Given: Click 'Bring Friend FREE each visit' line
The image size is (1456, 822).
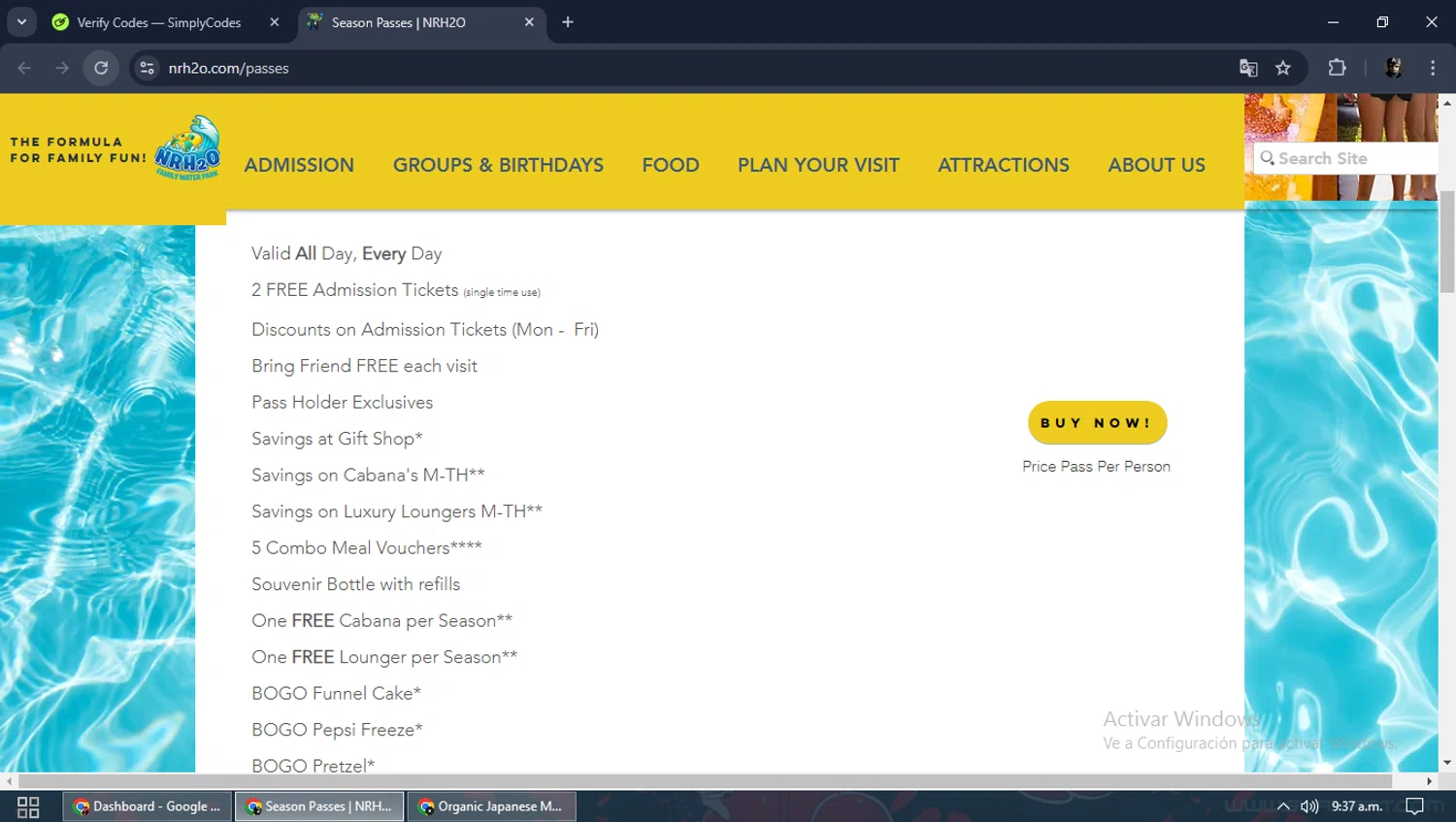Looking at the screenshot, I should pos(364,366).
